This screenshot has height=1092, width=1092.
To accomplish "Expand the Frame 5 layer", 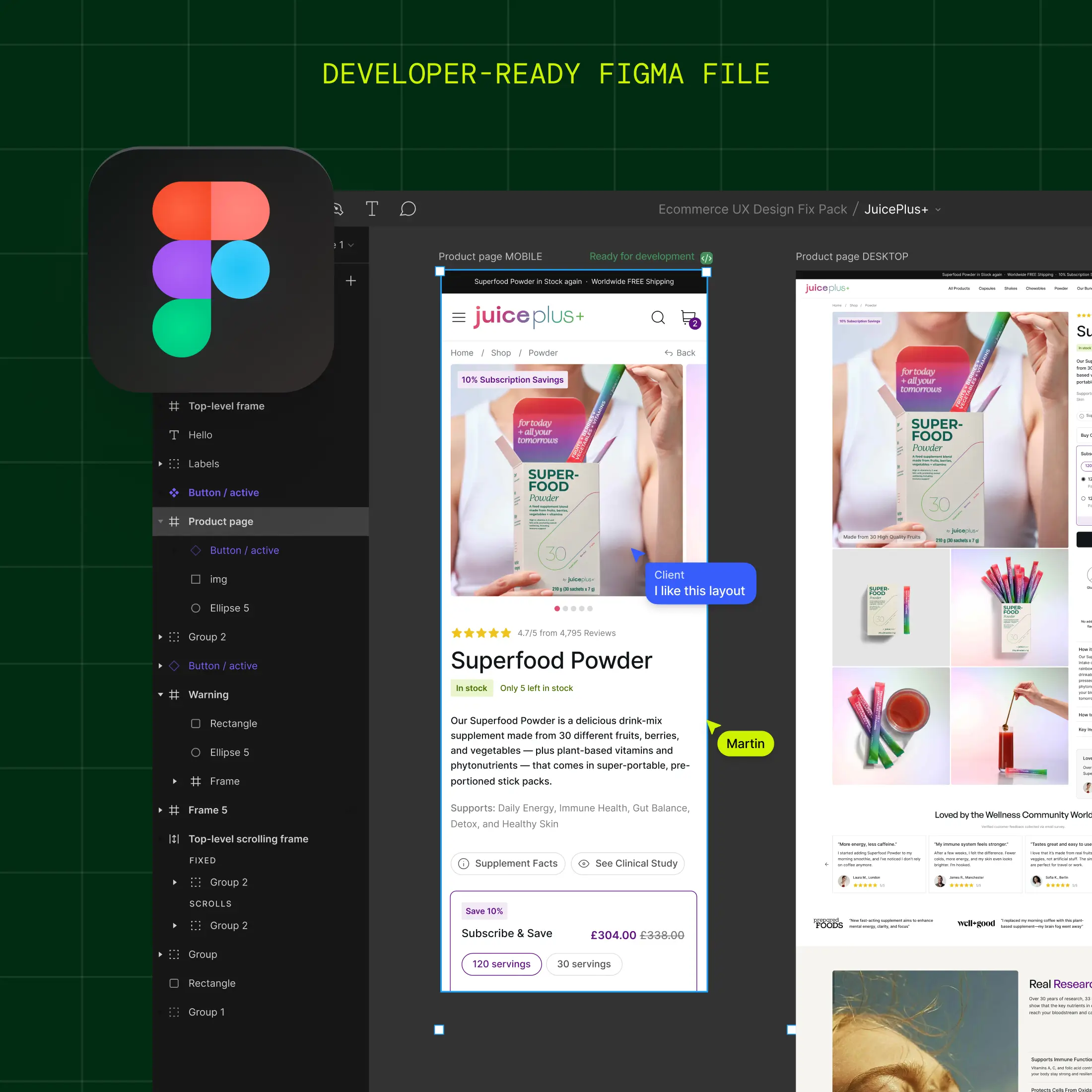I will (160, 810).
